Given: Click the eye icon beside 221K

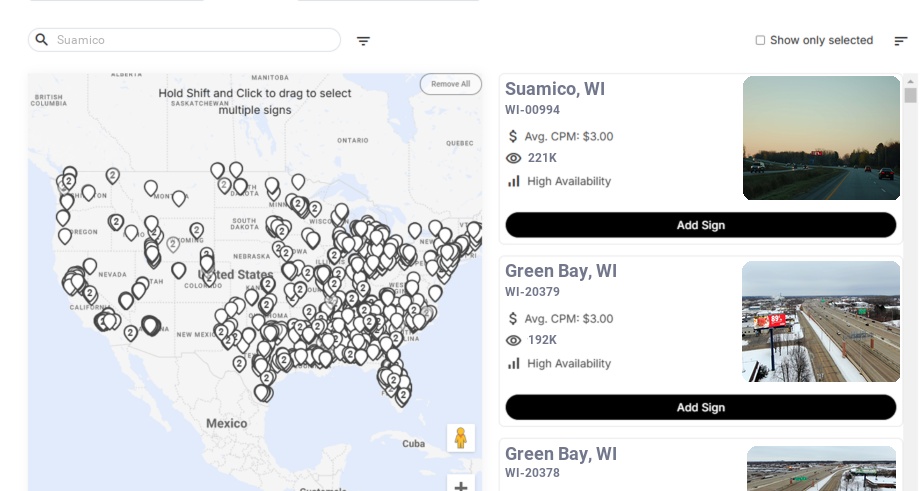Looking at the screenshot, I should coord(514,158).
